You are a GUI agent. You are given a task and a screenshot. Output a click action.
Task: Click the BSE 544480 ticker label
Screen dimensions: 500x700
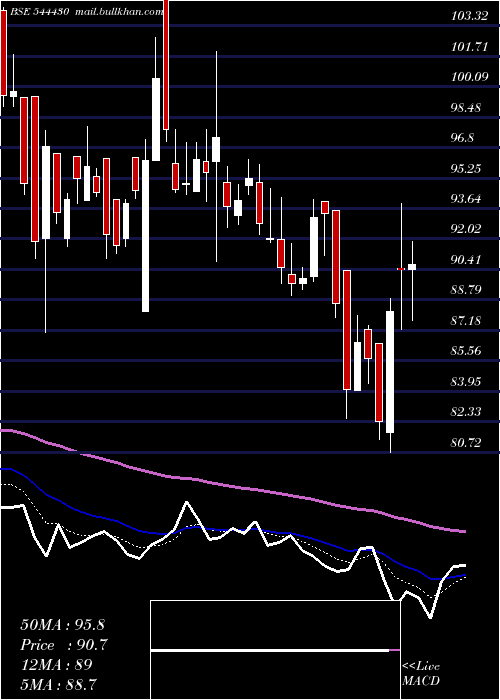click(x=38, y=12)
